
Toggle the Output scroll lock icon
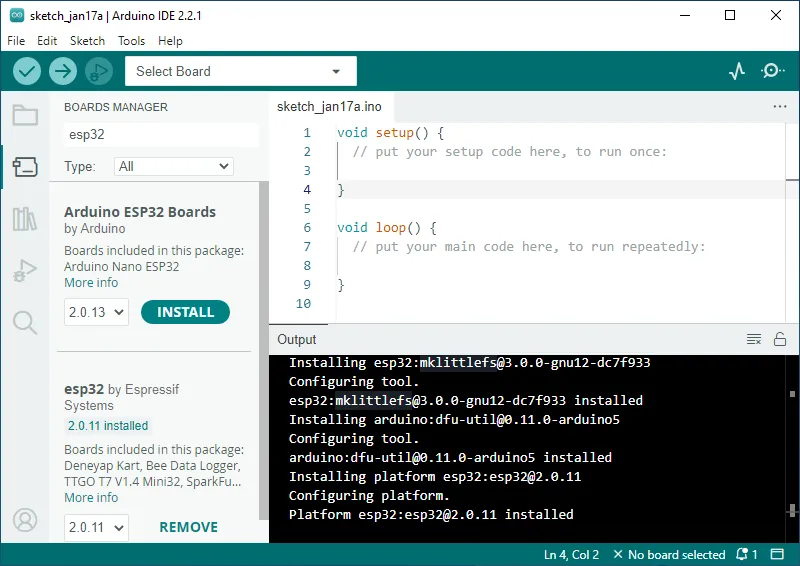click(x=780, y=339)
